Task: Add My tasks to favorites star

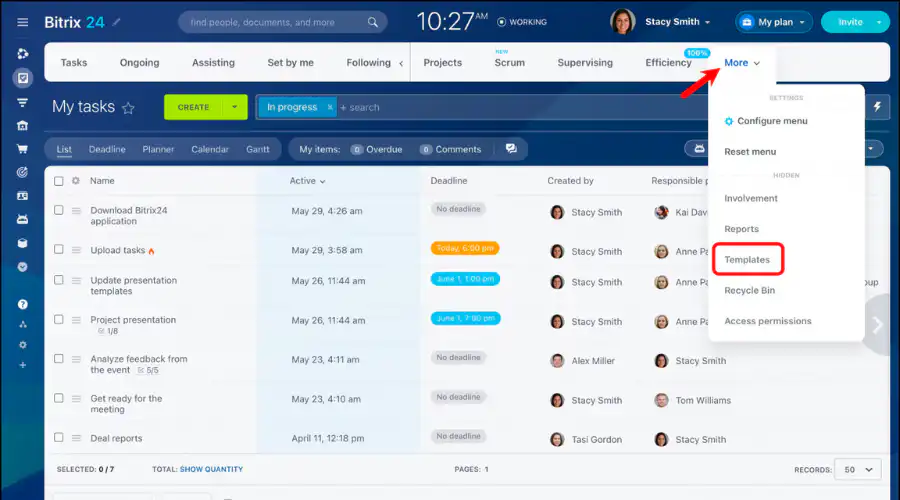Action: click(128, 108)
